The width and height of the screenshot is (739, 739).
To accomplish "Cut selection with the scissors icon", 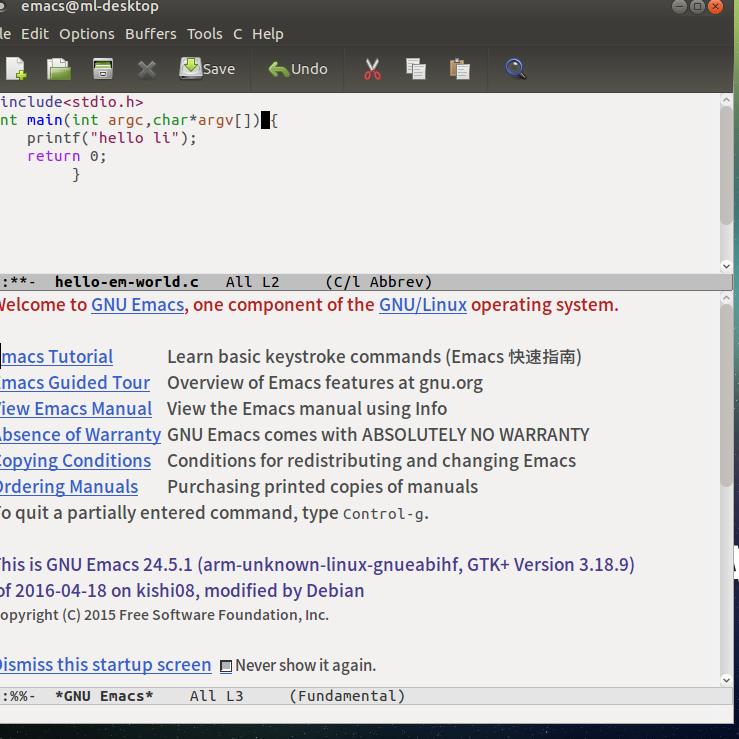I will (372, 69).
